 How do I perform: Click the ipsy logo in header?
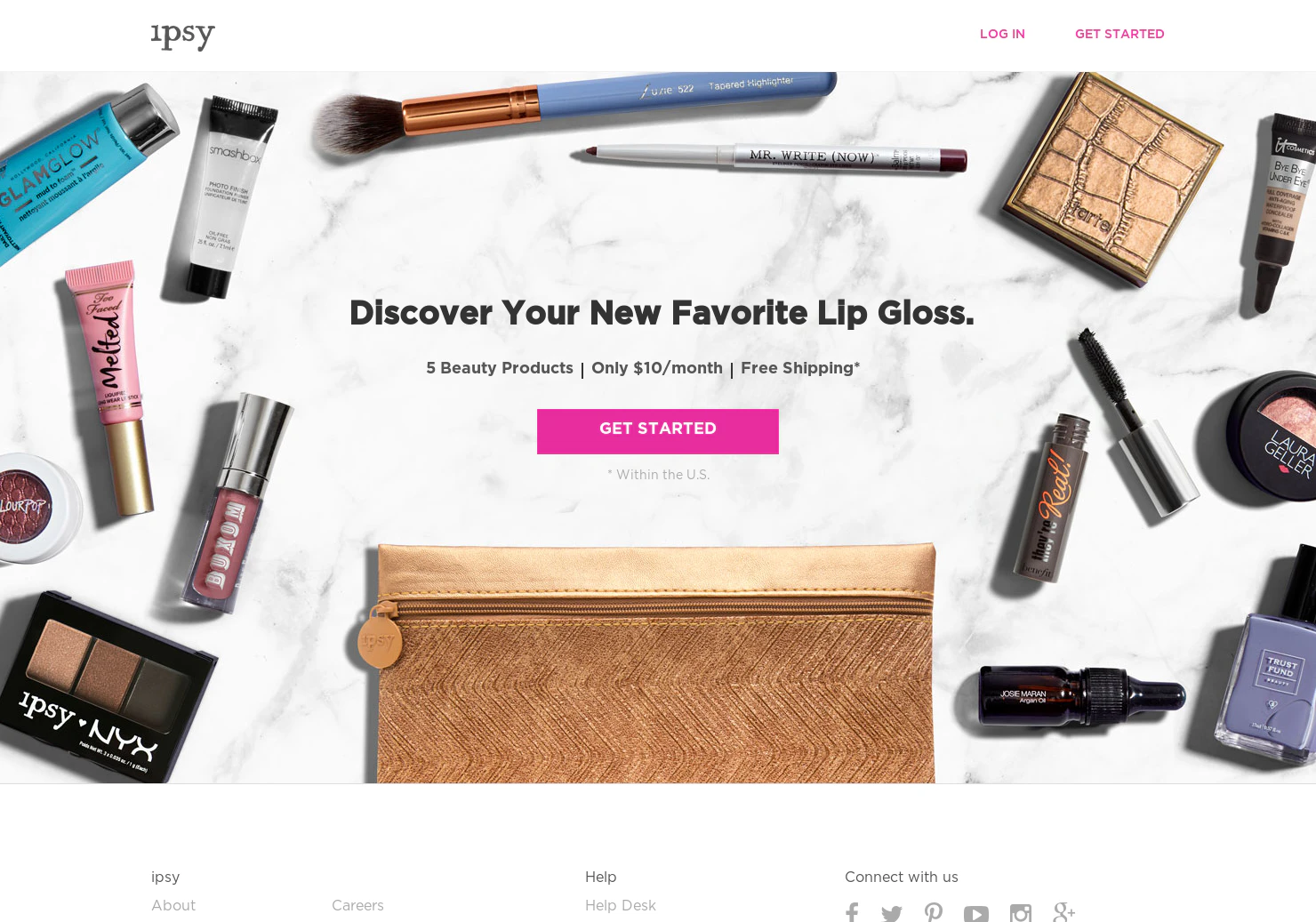click(183, 36)
